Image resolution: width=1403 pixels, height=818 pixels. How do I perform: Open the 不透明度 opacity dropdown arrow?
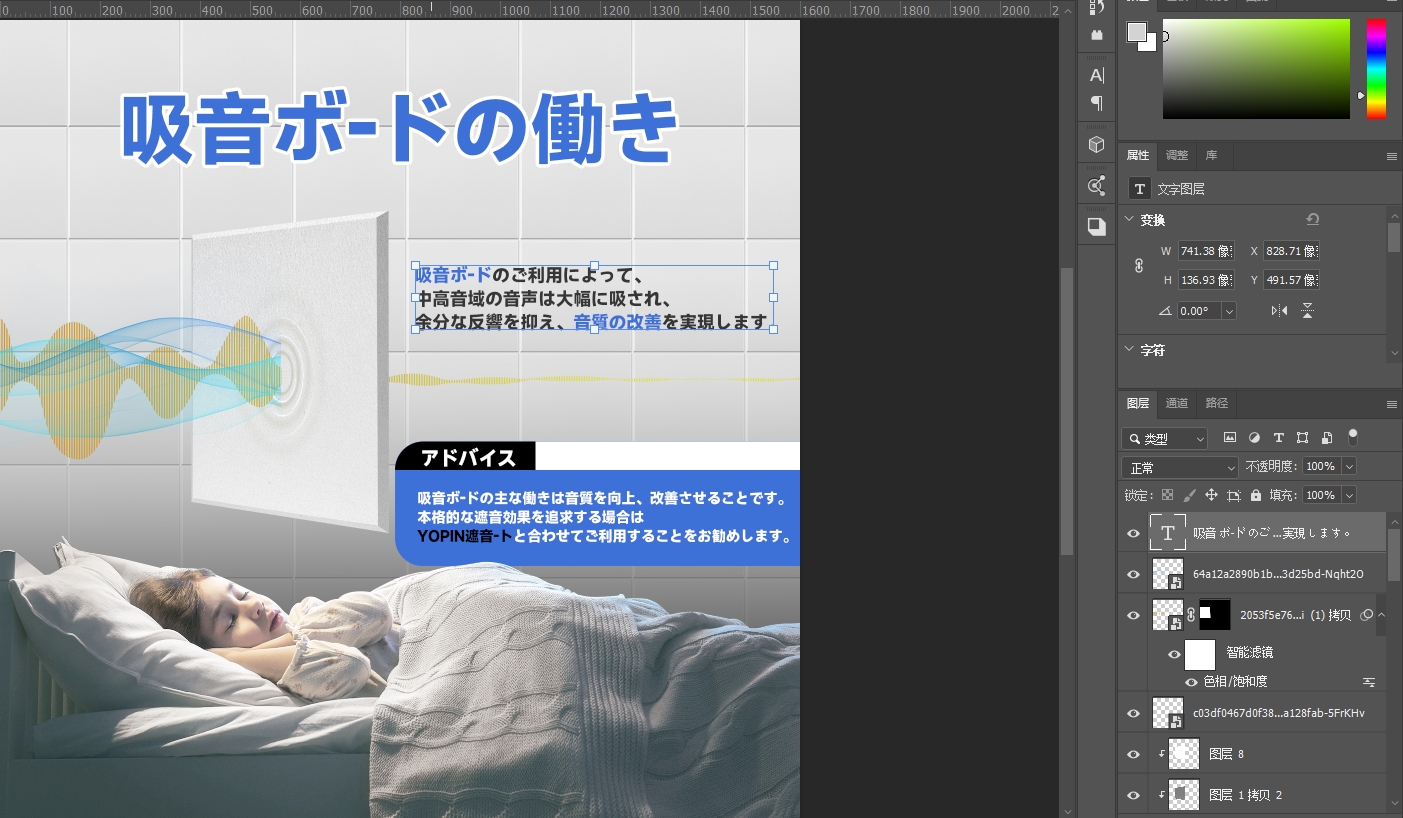pyautogui.click(x=1347, y=466)
